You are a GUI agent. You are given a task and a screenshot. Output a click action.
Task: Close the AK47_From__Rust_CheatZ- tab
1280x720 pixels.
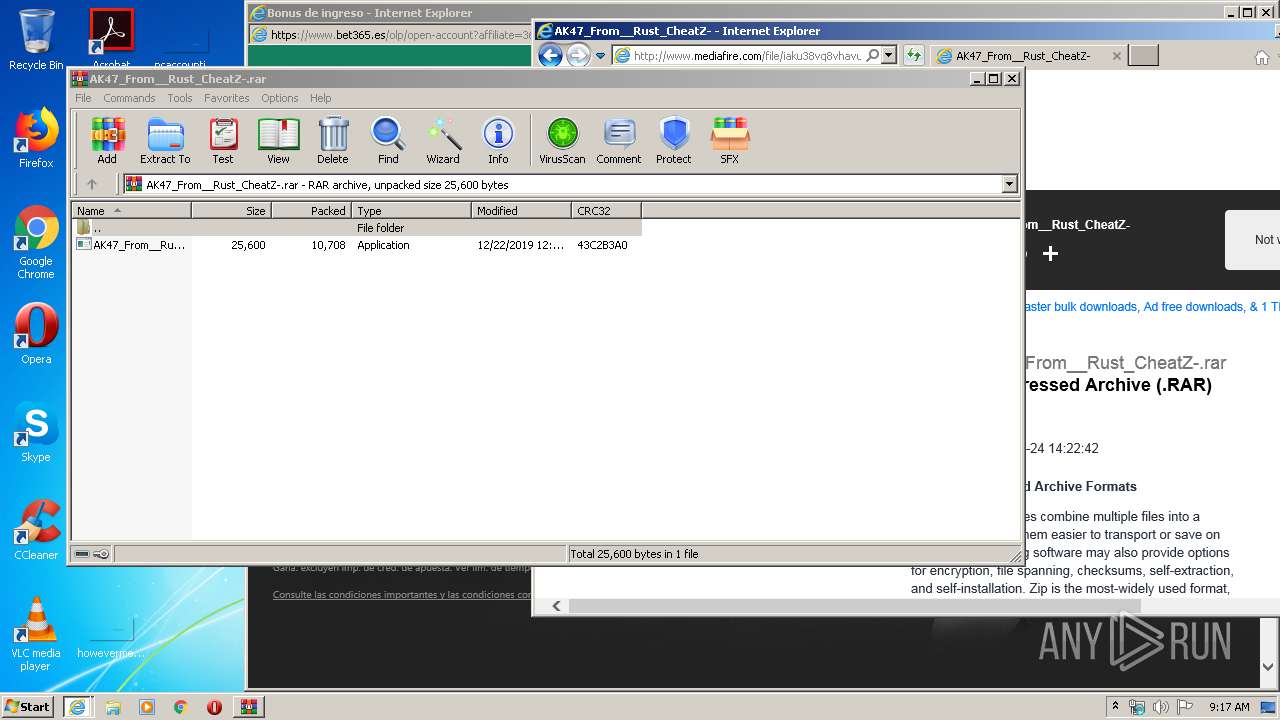[x=1117, y=56]
